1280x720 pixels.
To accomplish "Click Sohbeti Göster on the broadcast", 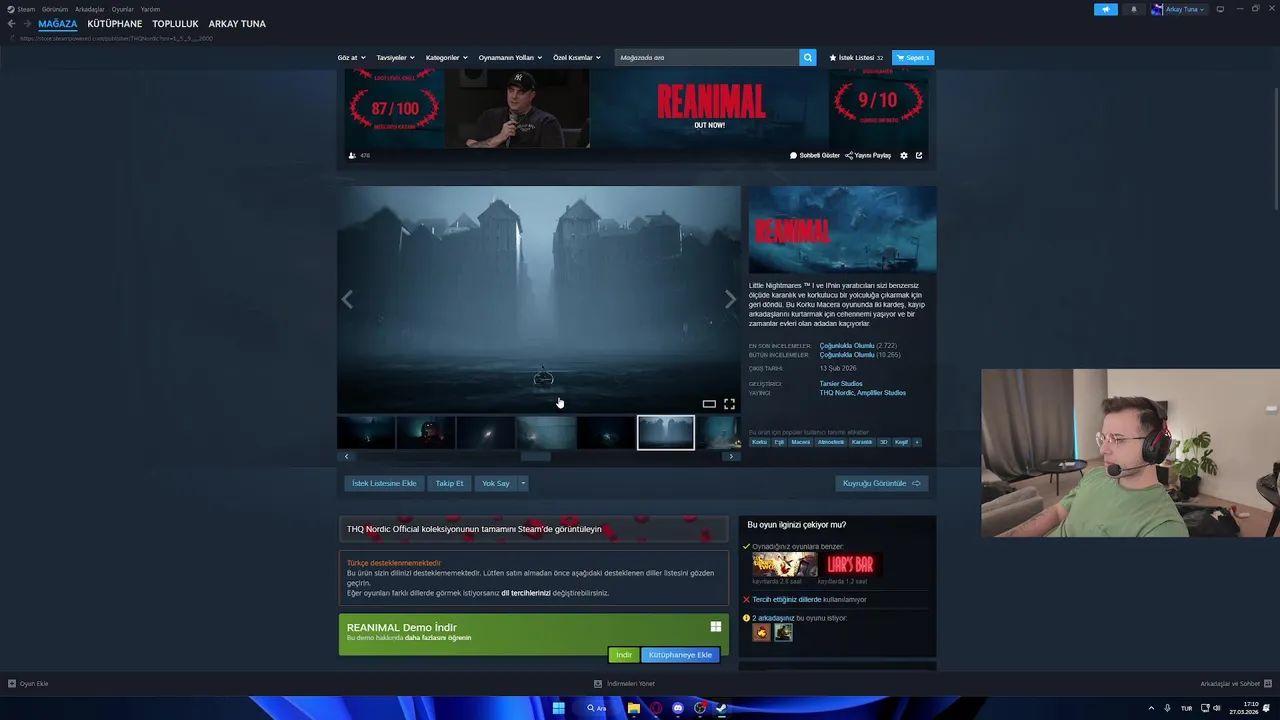I will pyautogui.click(x=815, y=156).
